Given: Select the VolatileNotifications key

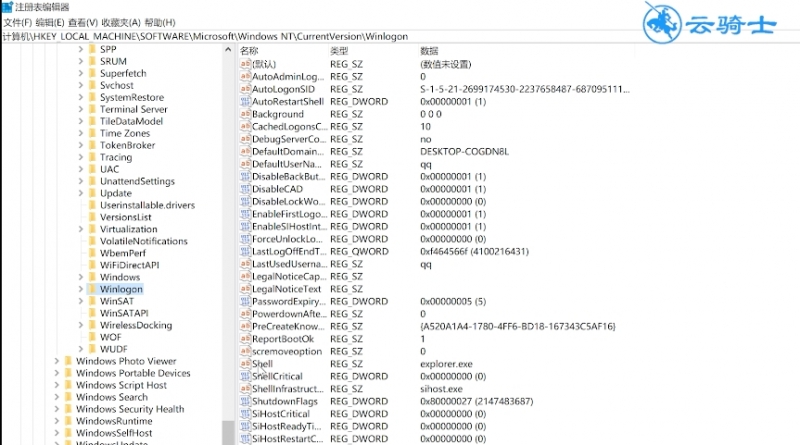Looking at the screenshot, I should 144,241.
